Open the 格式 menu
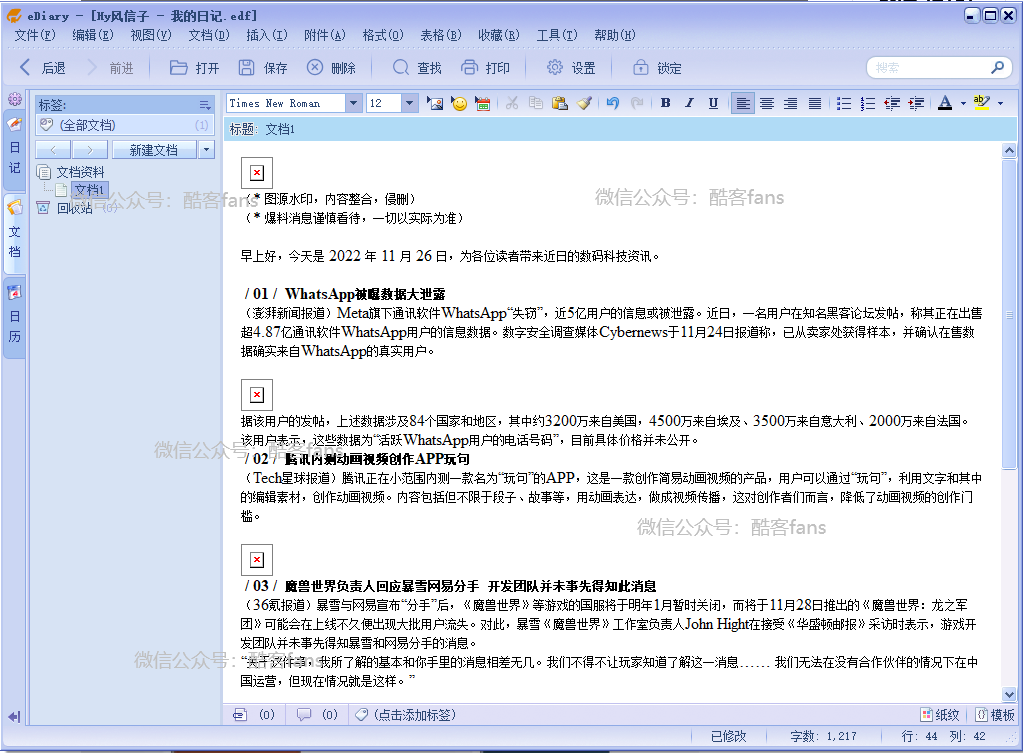The image size is (1023, 753). 383,35
